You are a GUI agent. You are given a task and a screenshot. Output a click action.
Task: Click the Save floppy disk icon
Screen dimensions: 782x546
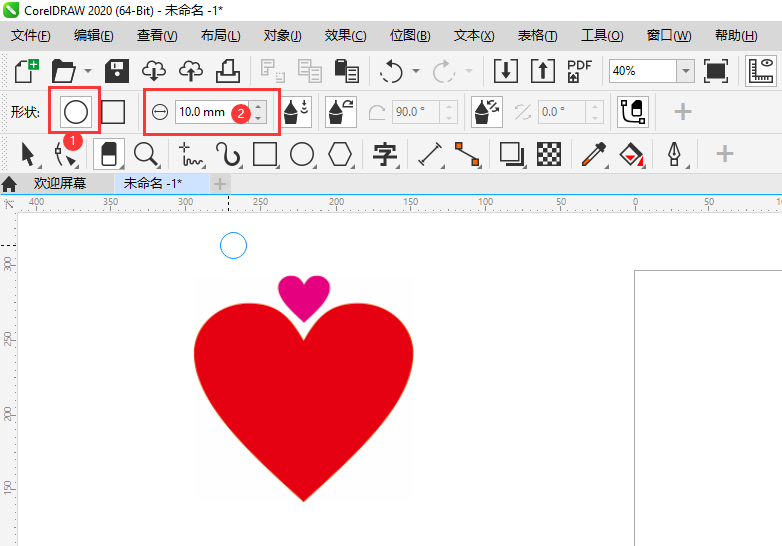tap(118, 71)
